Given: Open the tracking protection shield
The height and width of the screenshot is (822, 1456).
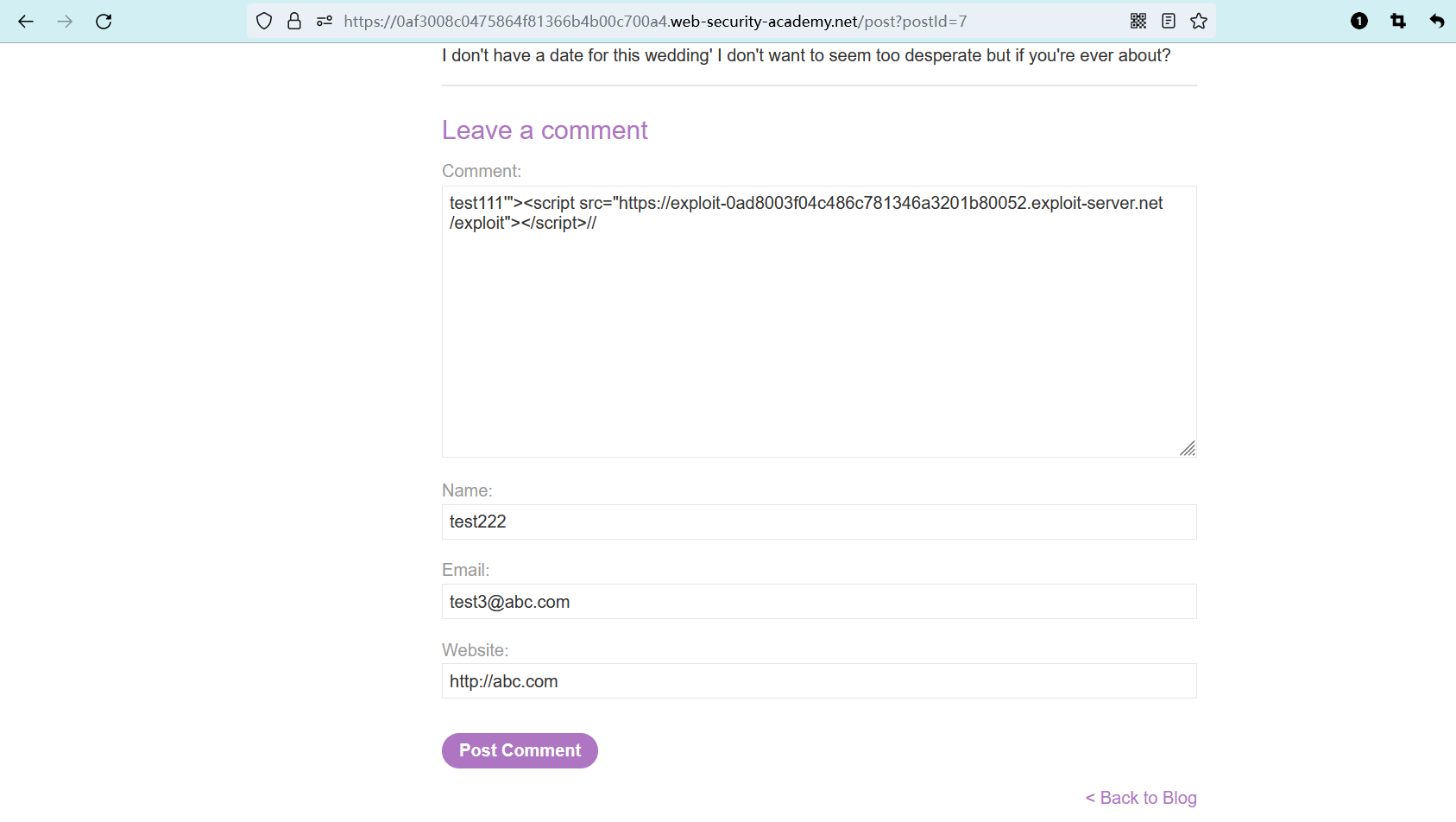Looking at the screenshot, I should 264,22.
